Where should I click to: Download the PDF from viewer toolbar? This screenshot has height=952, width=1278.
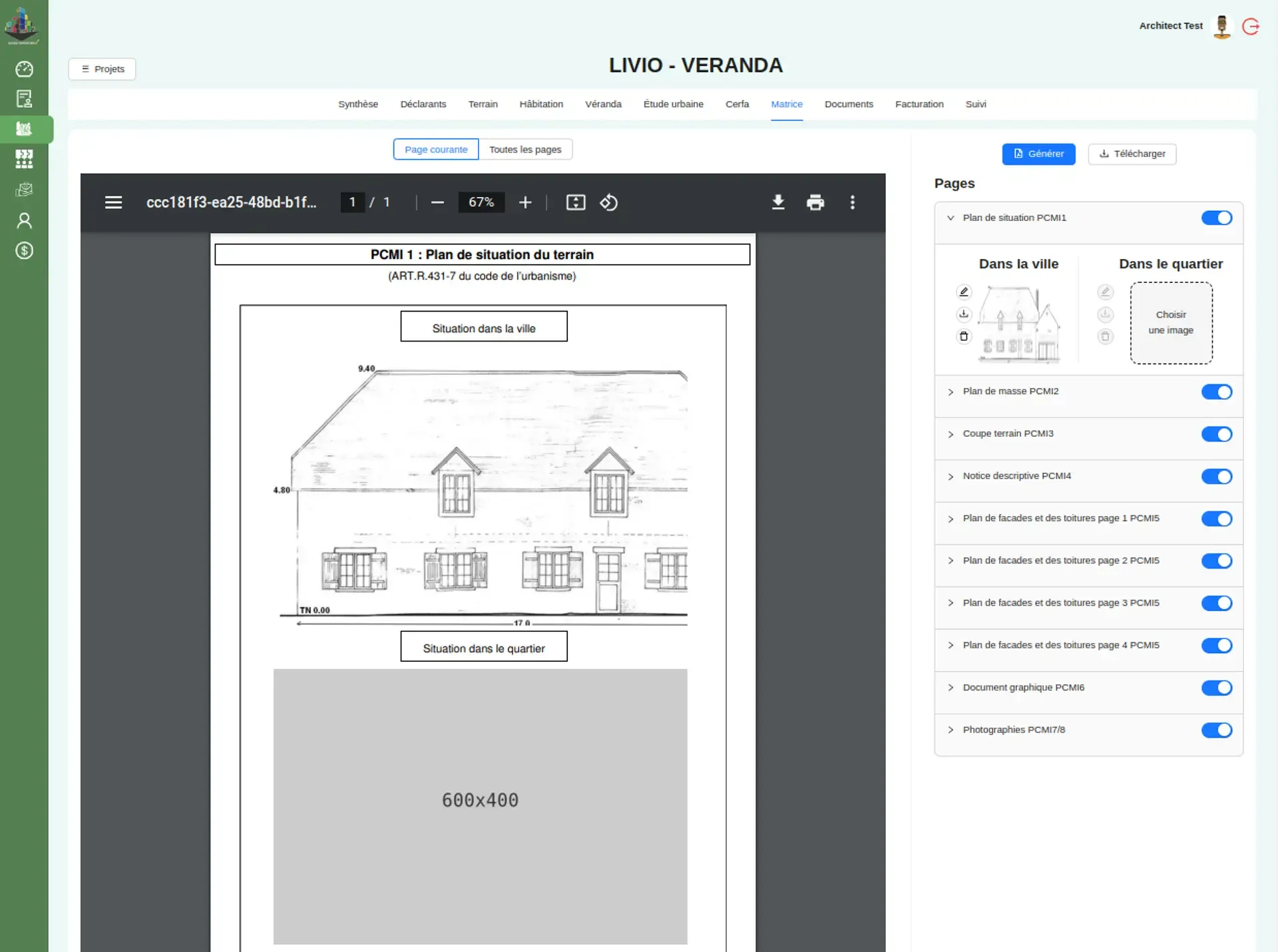[x=778, y=202]
